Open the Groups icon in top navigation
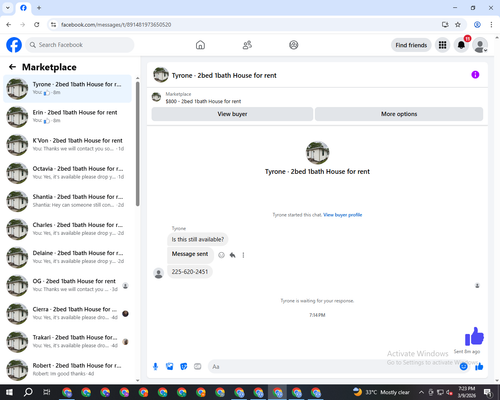Screen dimensions: 500x400 tap(294, 45)
